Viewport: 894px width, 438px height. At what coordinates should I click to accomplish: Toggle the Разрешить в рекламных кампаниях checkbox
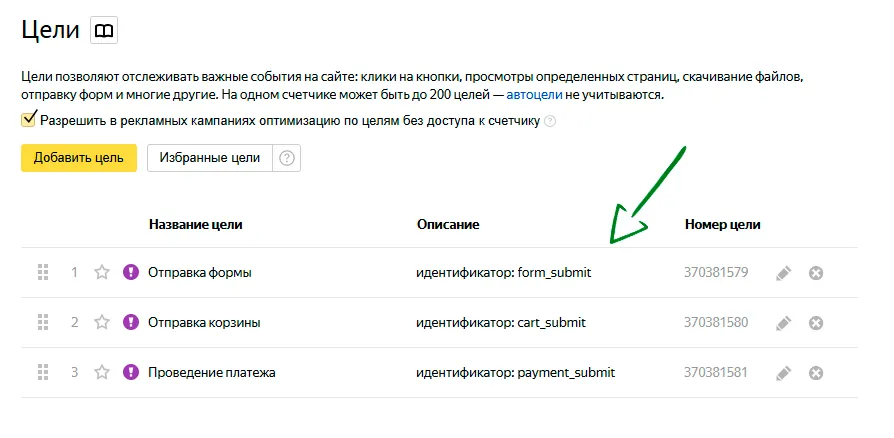(29, 120)
